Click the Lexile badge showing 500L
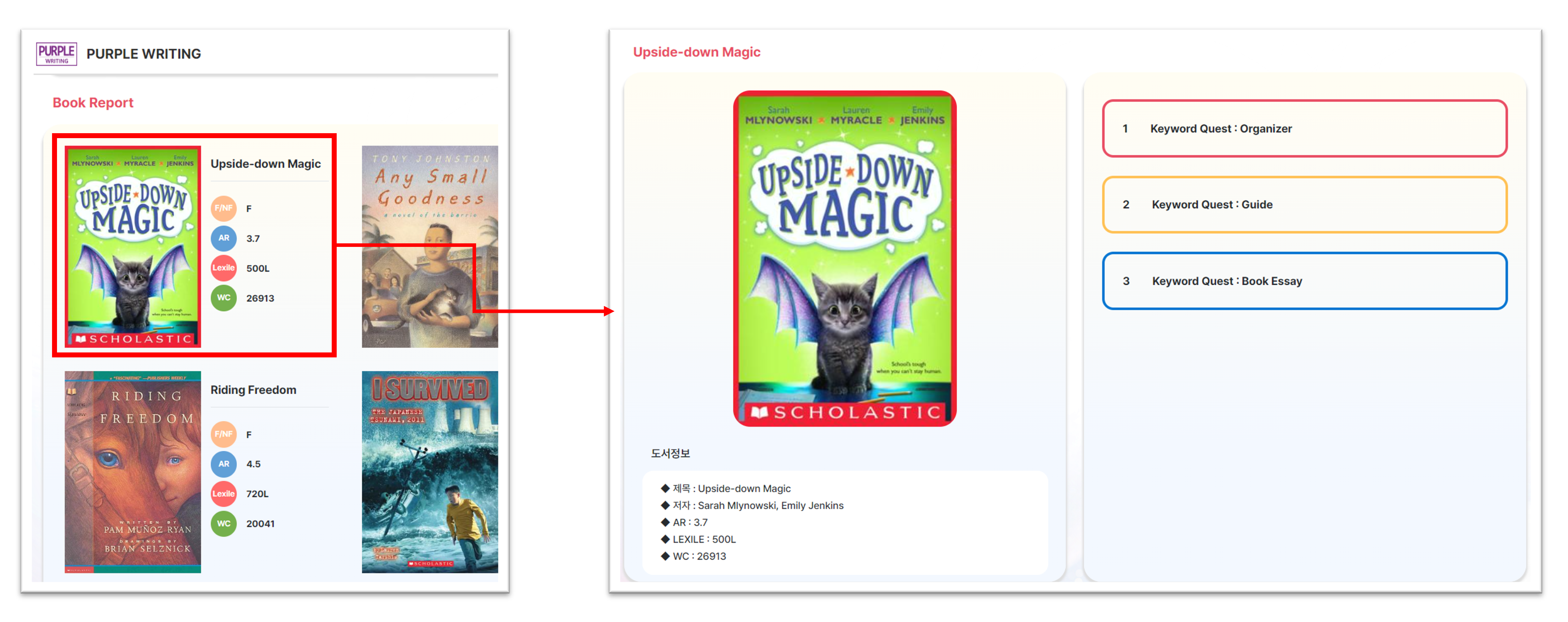The image size is (1568, 622). [223, 268]
